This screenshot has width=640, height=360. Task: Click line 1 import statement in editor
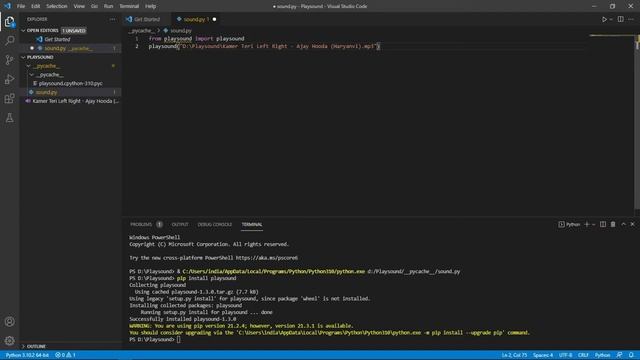(x=196, y=38)
